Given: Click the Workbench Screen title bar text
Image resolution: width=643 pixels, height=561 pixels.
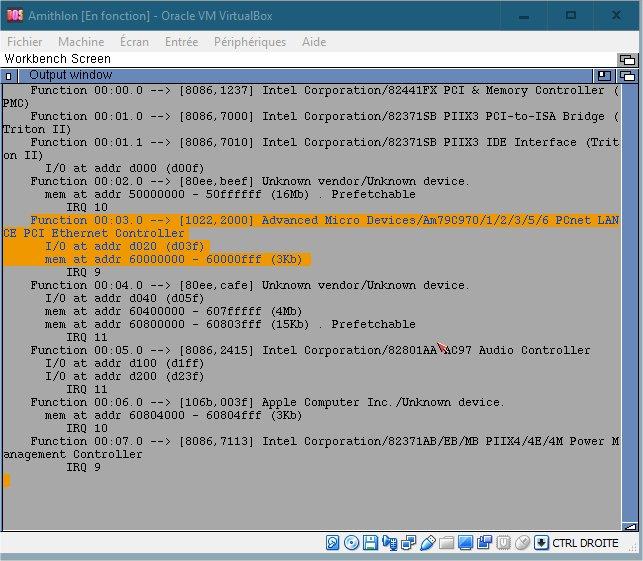Looking at the screenshot, I should click(x=57, y=59).
